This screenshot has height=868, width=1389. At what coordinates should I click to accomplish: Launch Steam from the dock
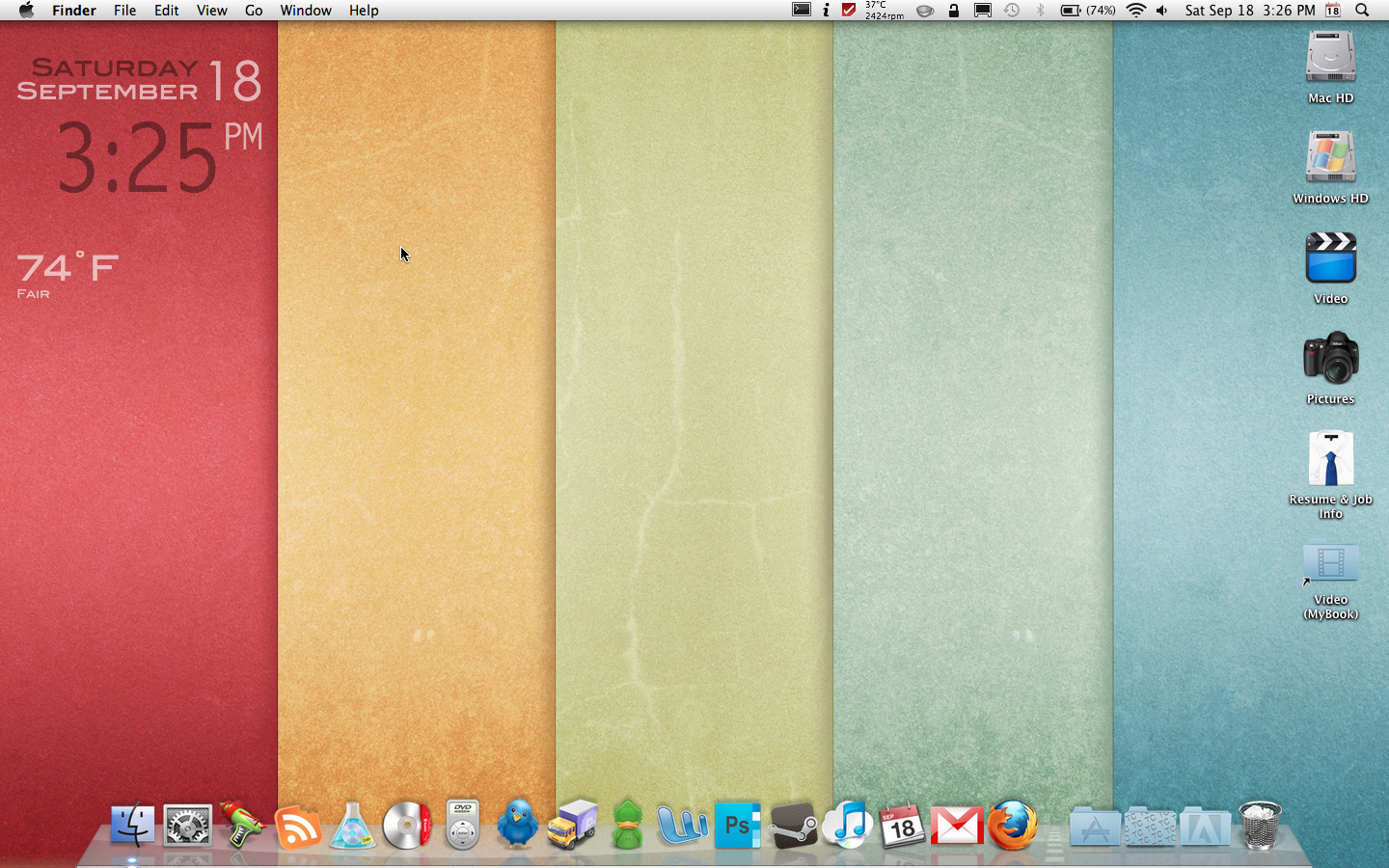793,827
